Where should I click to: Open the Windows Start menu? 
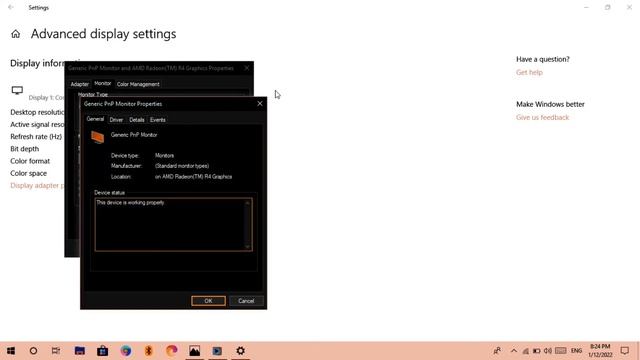click(11, 351)
